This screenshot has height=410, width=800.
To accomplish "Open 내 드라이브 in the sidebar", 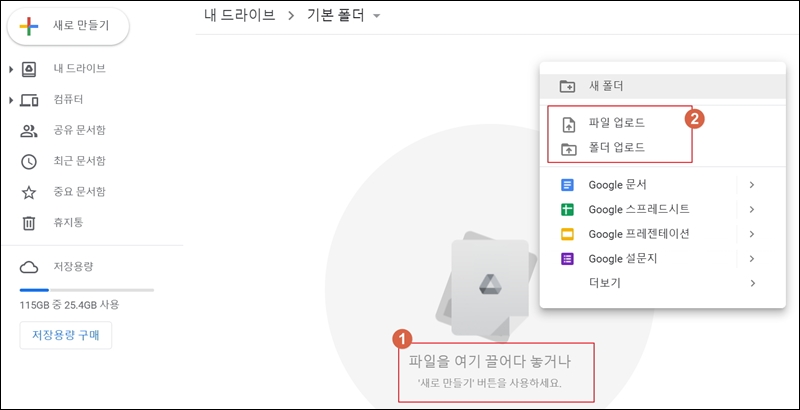I will 80,69.
